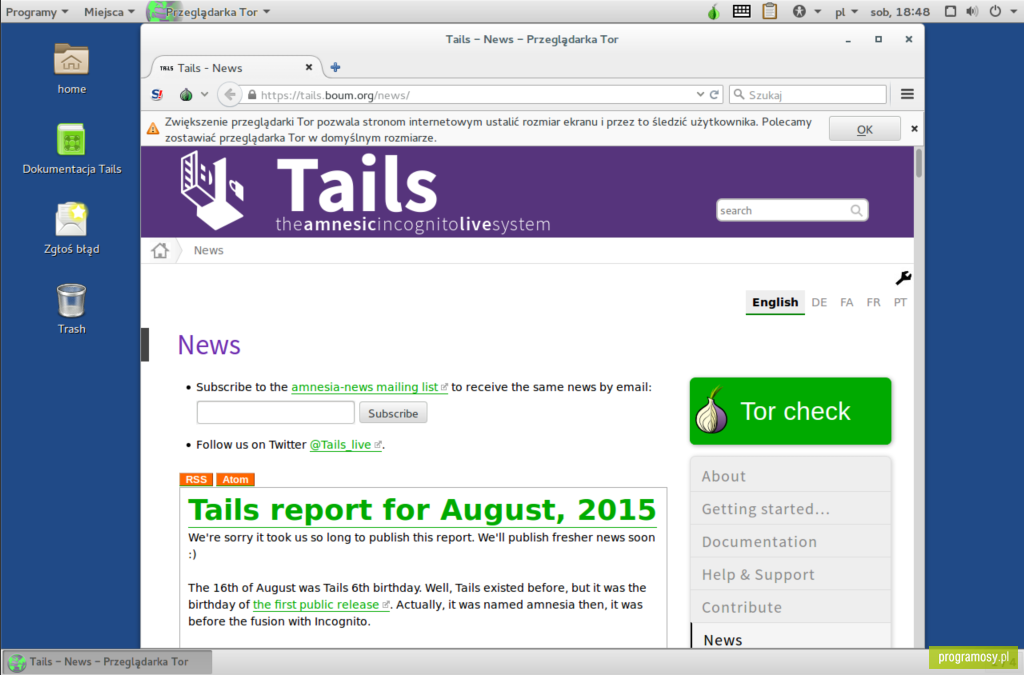Open the Programy menu
Image resolution: width=1024 pixels, height=675 pixels.
click(x=37, y=12)
